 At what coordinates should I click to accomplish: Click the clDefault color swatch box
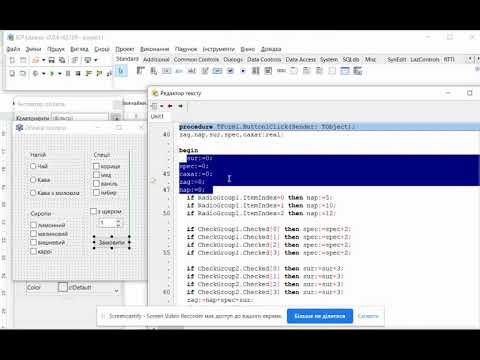point(63,287)
